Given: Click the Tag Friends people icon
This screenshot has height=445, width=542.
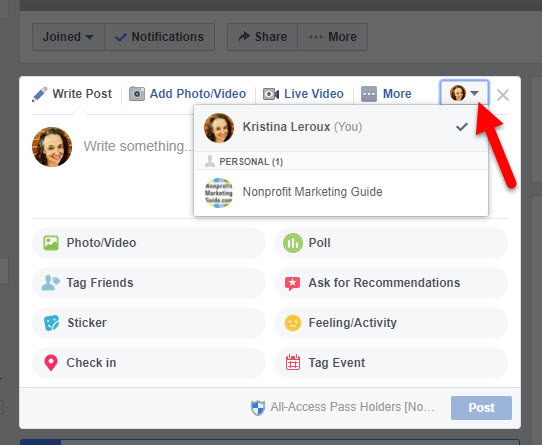Looking at the screenshot, I should (x=50, y=282).
